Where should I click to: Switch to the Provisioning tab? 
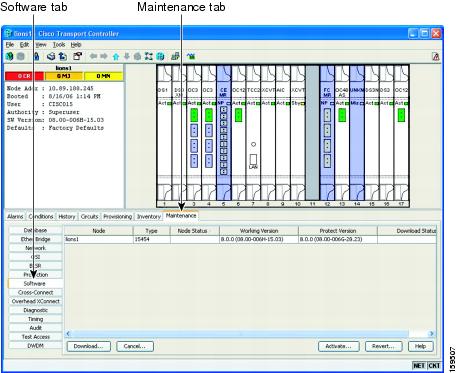(117, 217)
